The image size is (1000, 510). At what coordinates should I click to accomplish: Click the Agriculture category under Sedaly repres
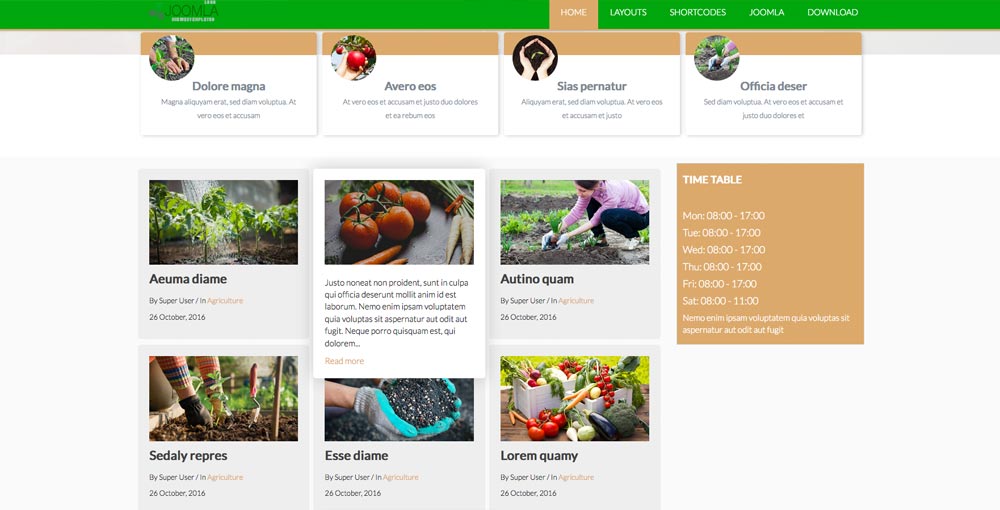(225, 477)
